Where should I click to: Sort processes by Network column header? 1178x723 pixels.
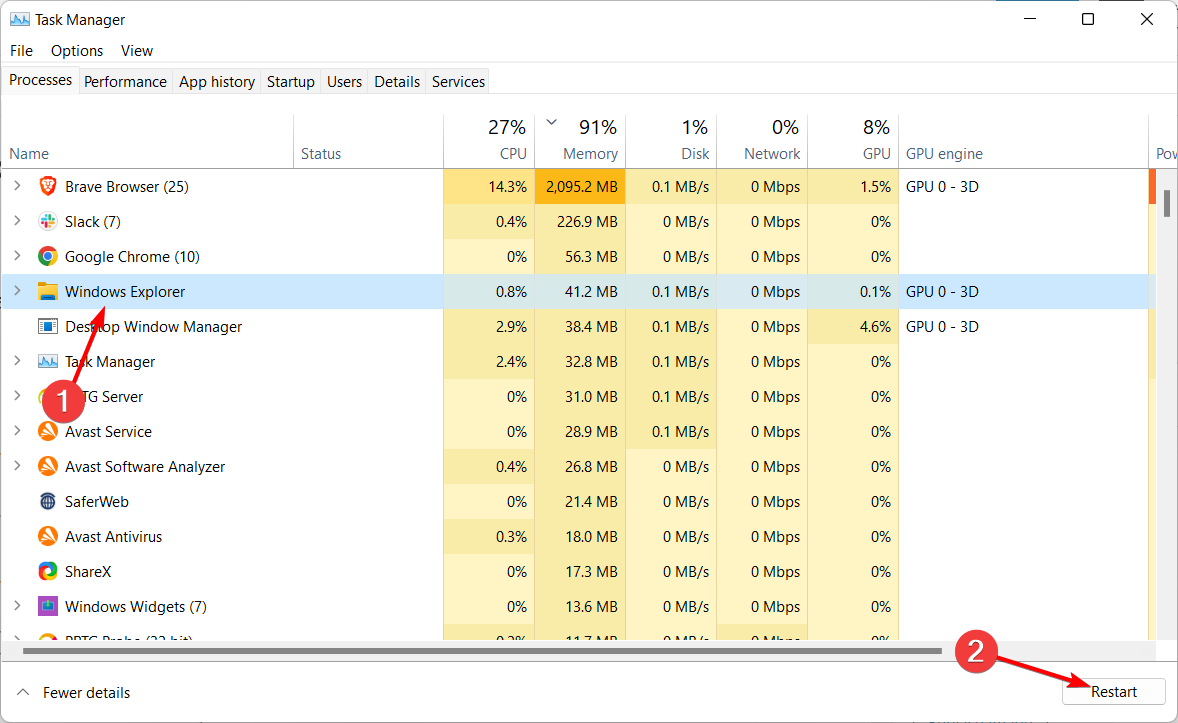click(762, 141)
